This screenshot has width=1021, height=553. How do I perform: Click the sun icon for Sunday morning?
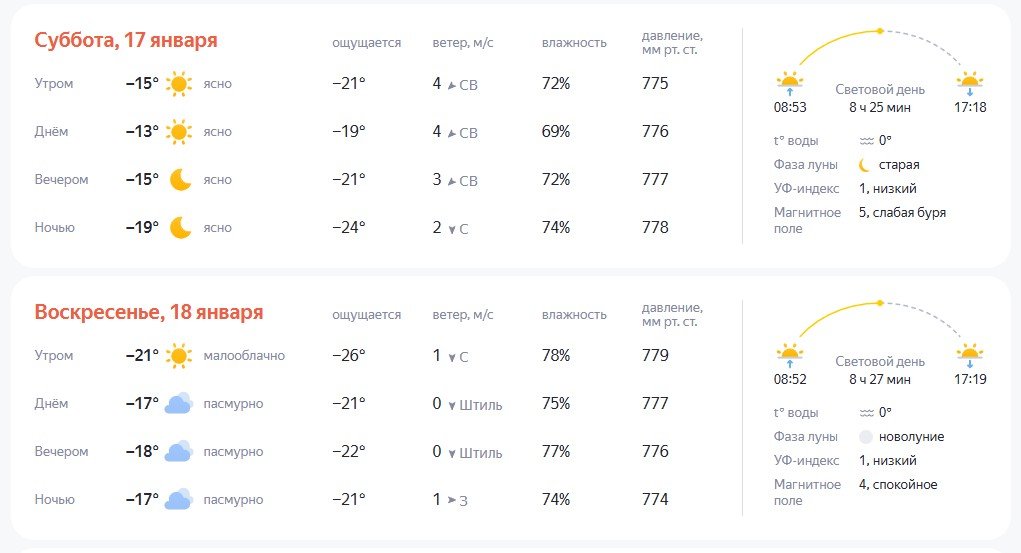coord(179,356)
